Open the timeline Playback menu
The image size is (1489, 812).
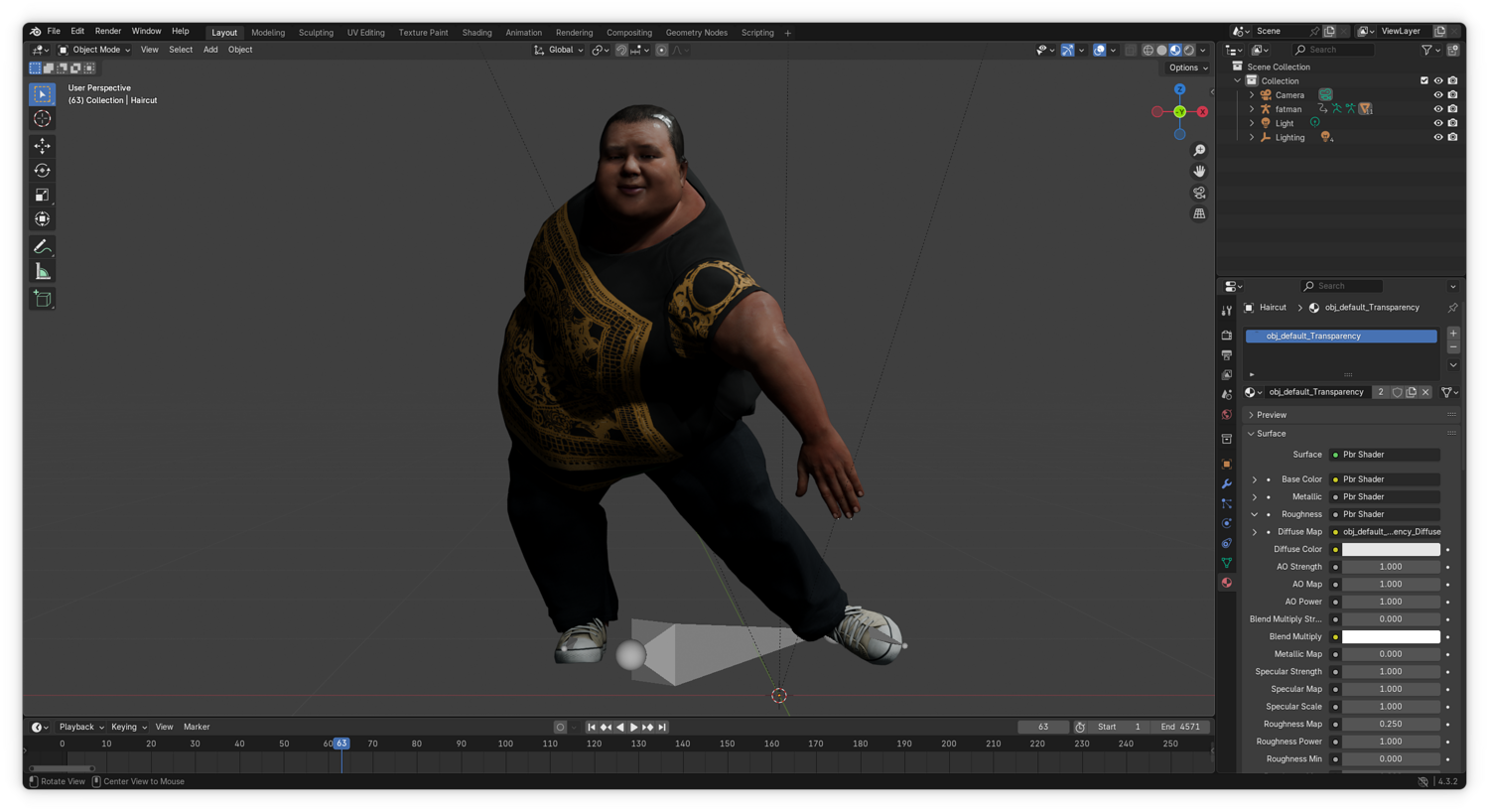tap(80, 728)
